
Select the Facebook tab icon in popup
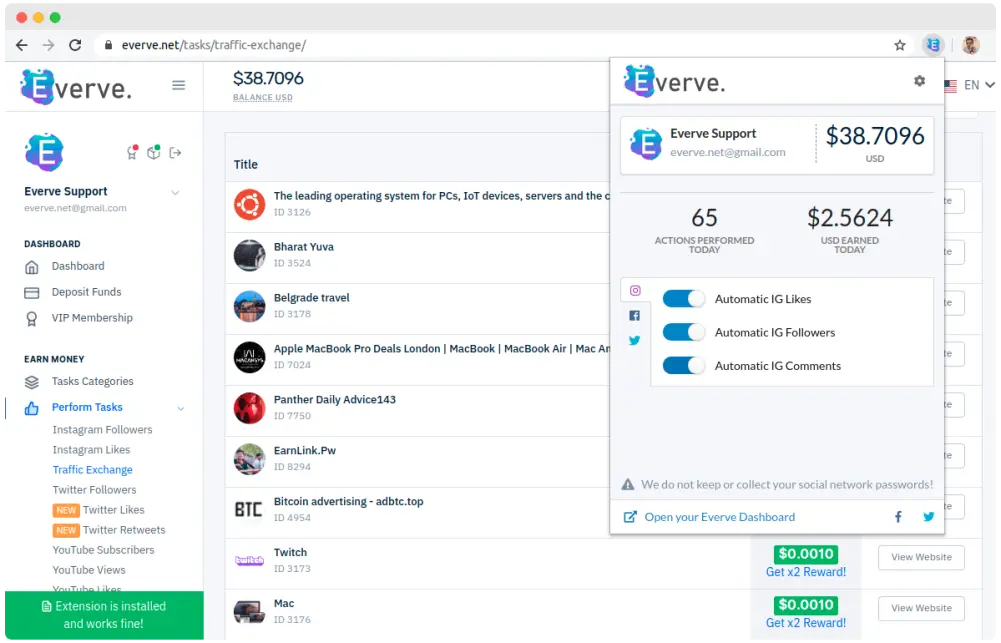(635, 315)
